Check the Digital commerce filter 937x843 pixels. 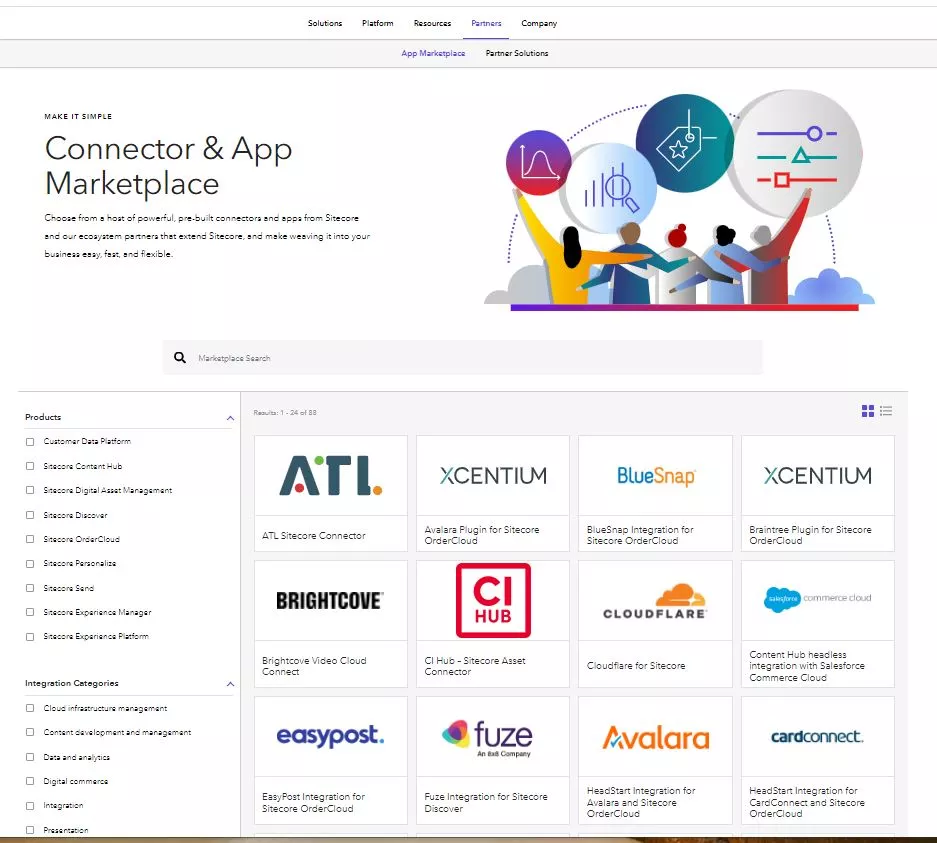coord(31,781)
